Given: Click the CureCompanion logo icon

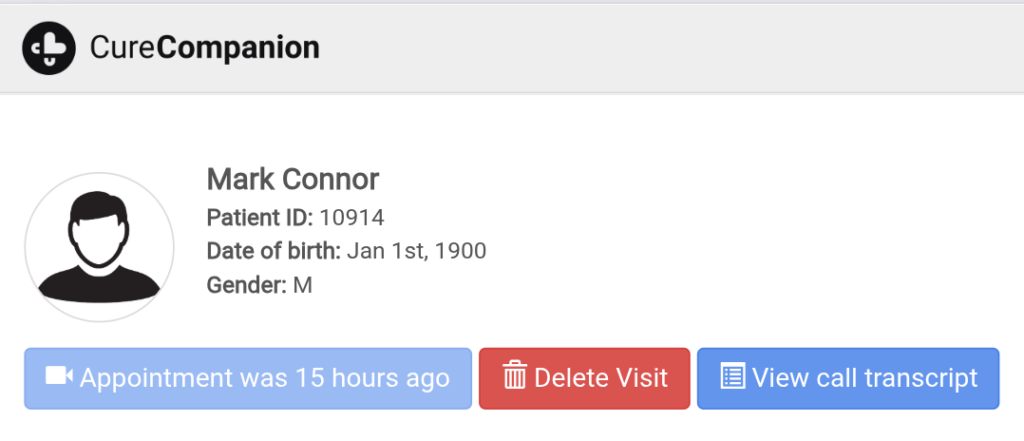Looking at the screenshot, I should (50, 47).
